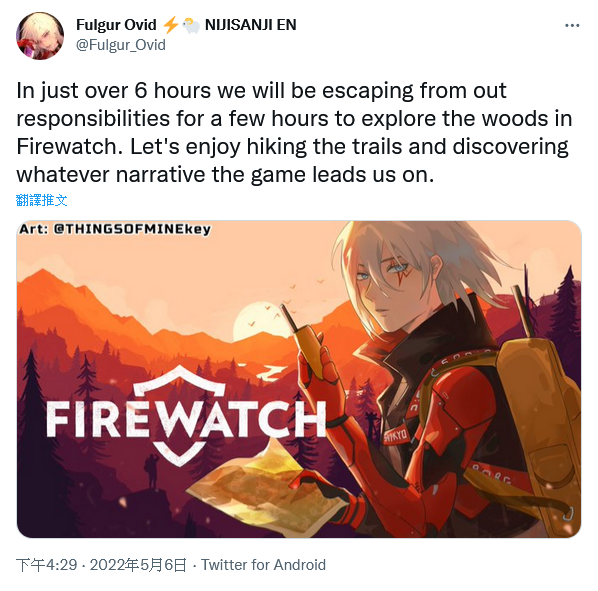The height and width of the screenshot is (591, 598).
Task: Click the sheep emoji beside the name
Action: point(191,26)
